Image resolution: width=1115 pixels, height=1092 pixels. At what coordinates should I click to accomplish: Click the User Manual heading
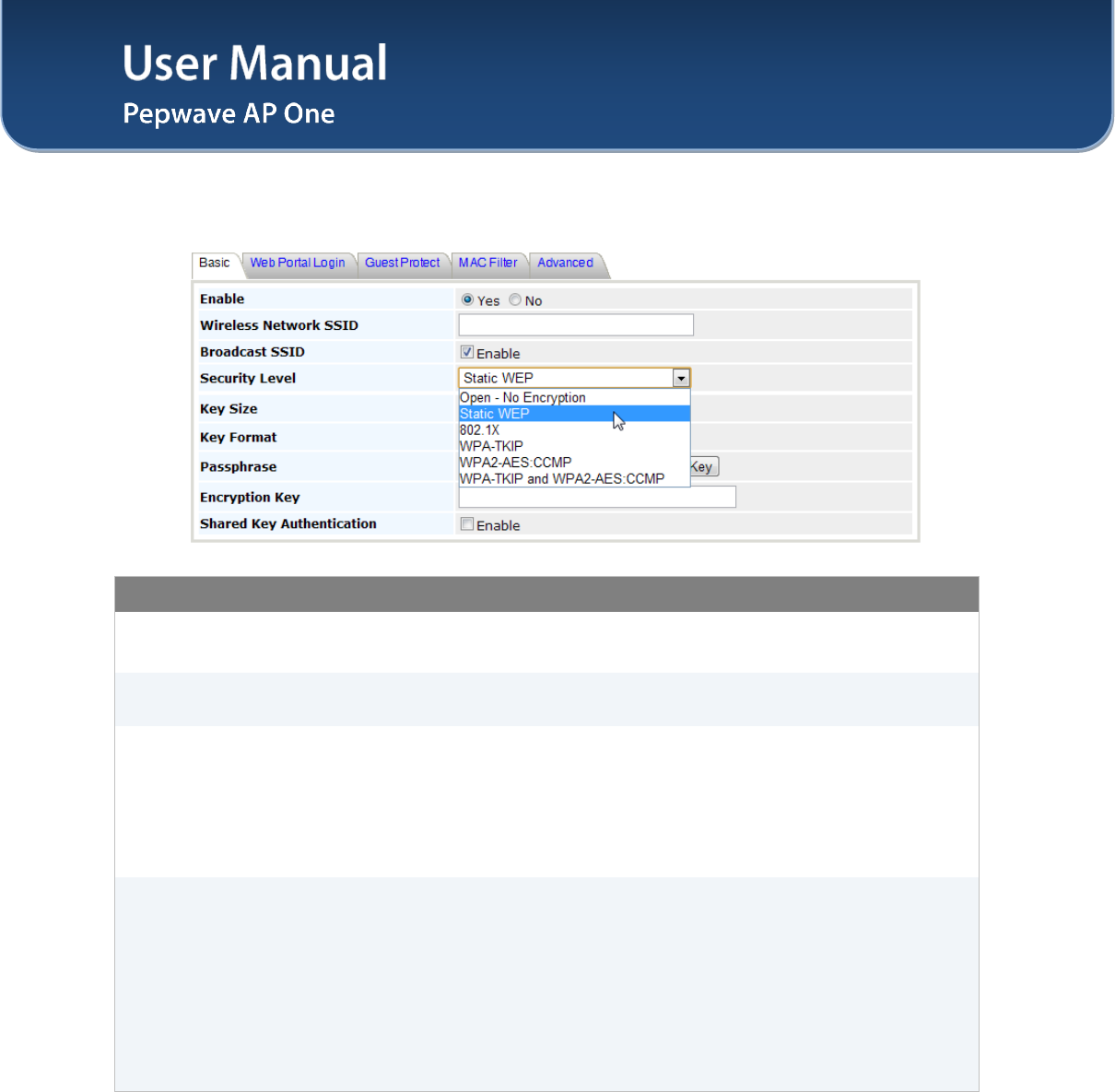tap(255, 64)
